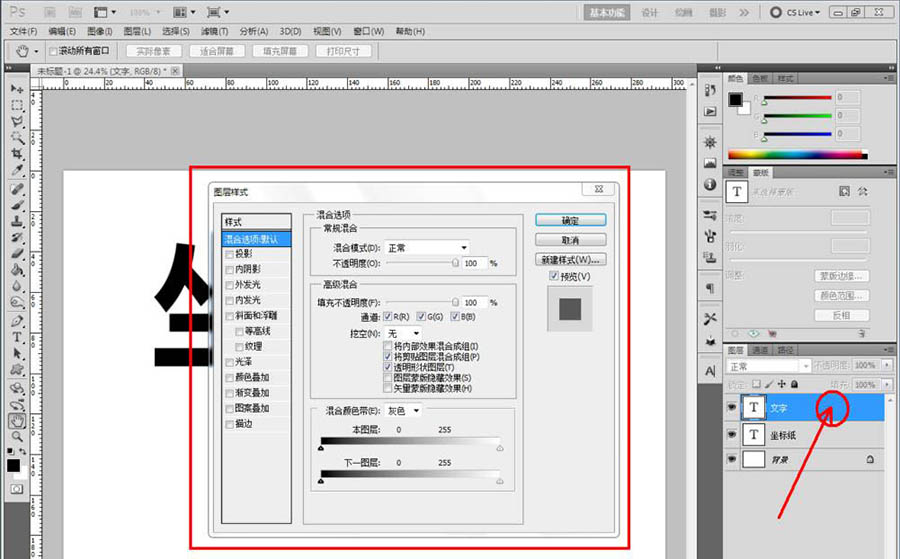900x559 pixels.
Task: Open the Hand tool preset picker arrow
Action: point(36,52)
